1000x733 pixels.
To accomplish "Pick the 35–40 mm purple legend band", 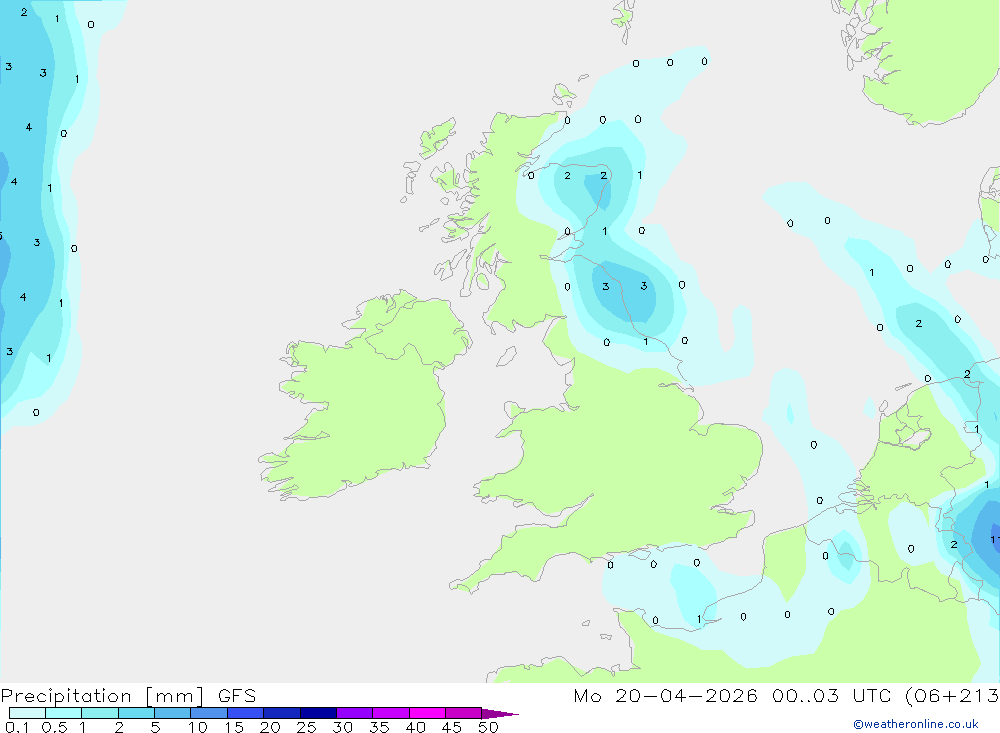I will [x=390, y=713].
